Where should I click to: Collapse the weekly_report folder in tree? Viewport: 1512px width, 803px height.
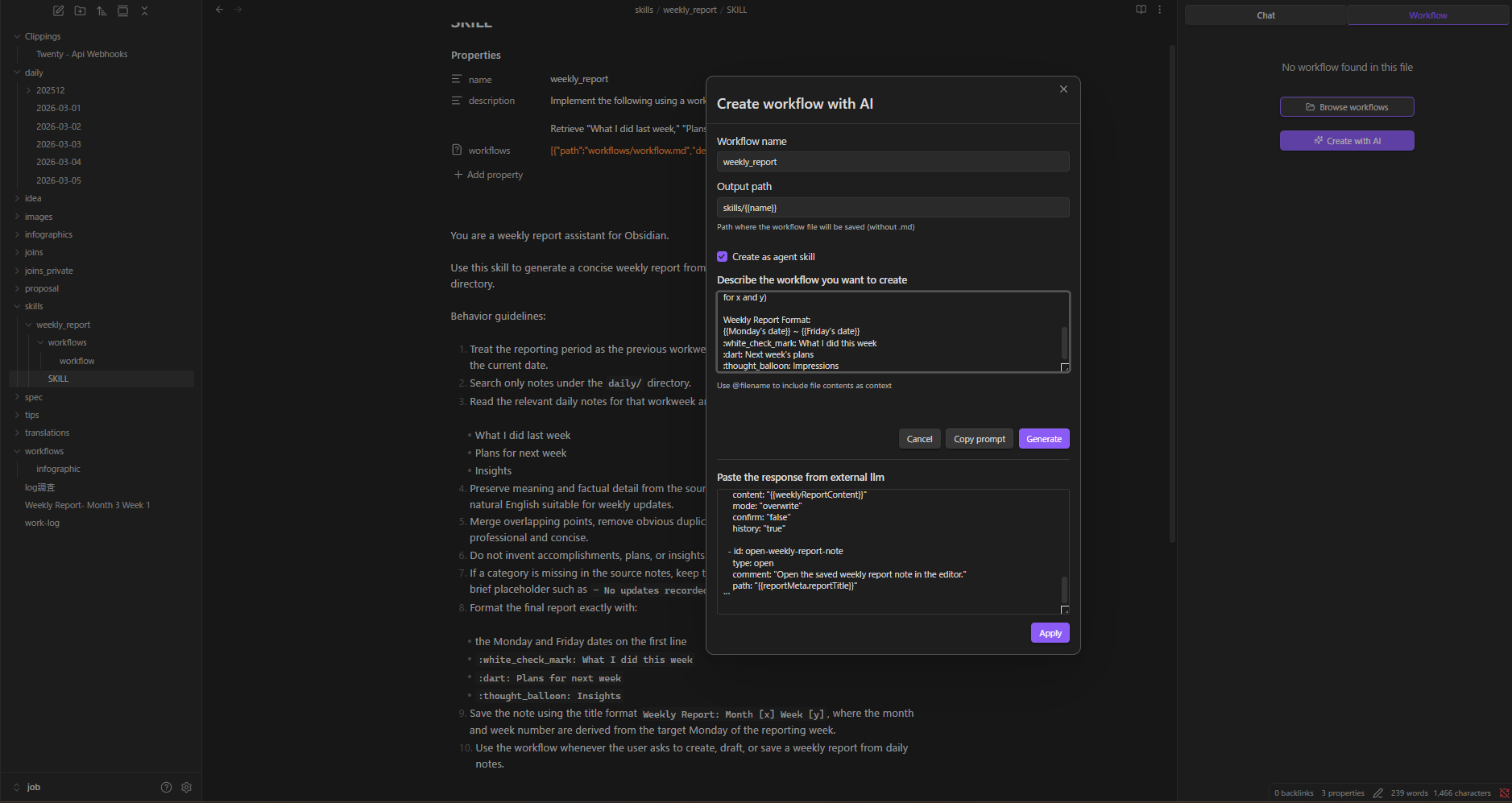[29, 325]
